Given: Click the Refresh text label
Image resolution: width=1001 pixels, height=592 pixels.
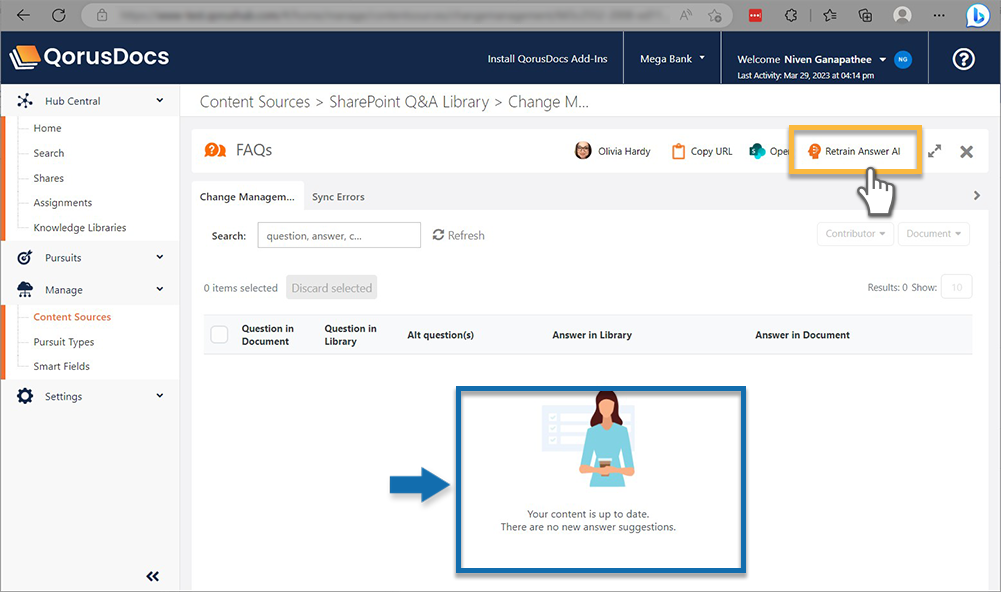Looking at the screenshot, I should (466, 236).
